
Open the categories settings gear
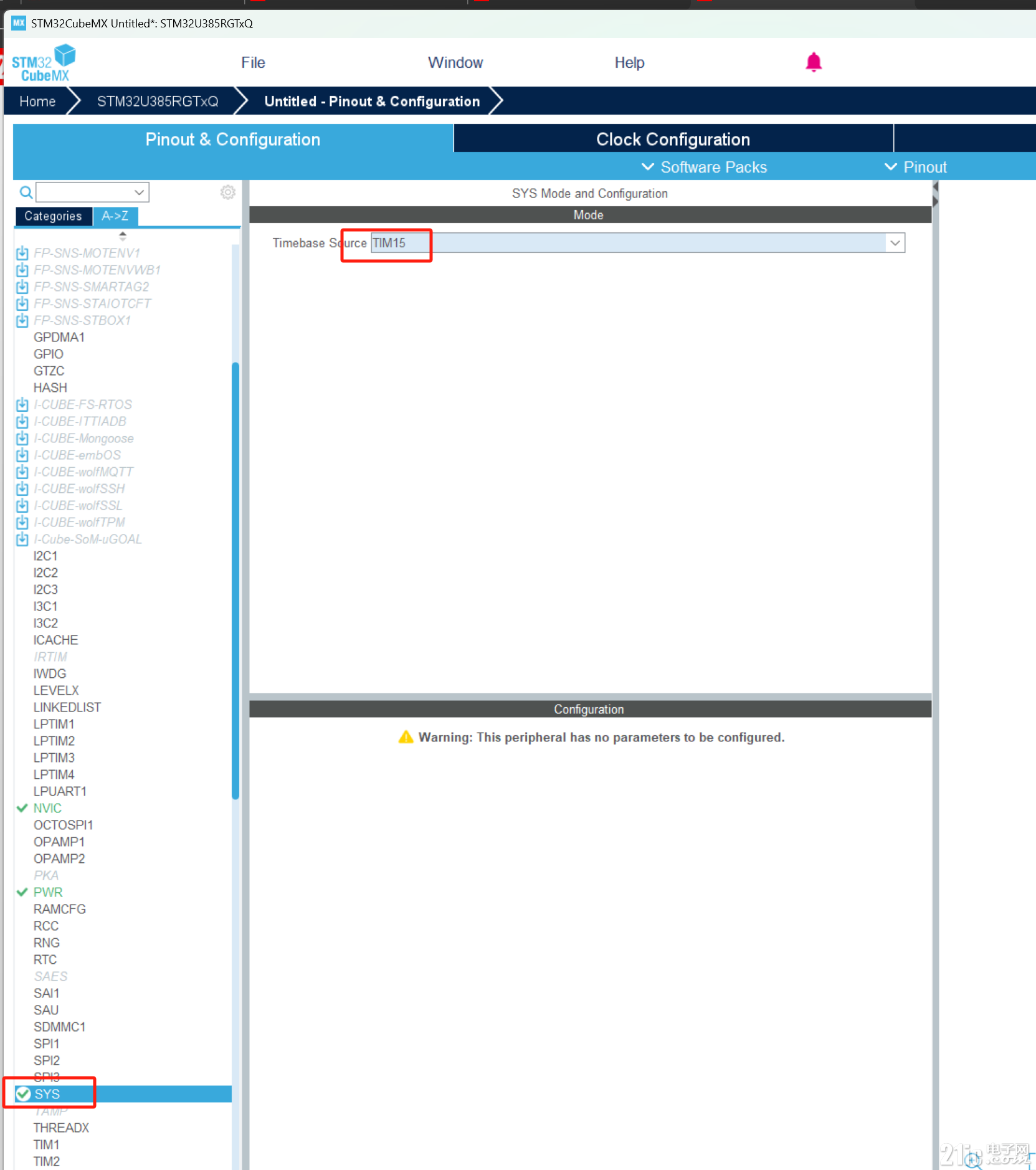(x=228, y=193)
